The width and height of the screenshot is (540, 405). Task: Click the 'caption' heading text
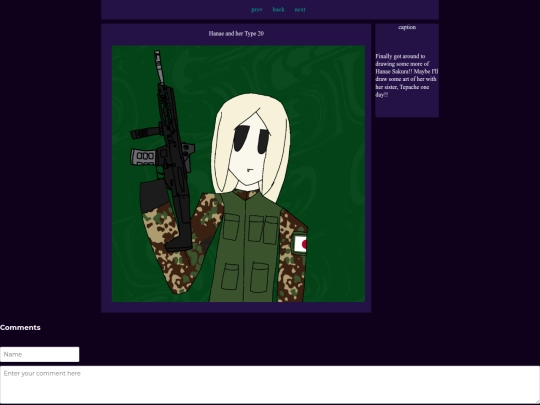pyautogui.click(x=407, y=27)
